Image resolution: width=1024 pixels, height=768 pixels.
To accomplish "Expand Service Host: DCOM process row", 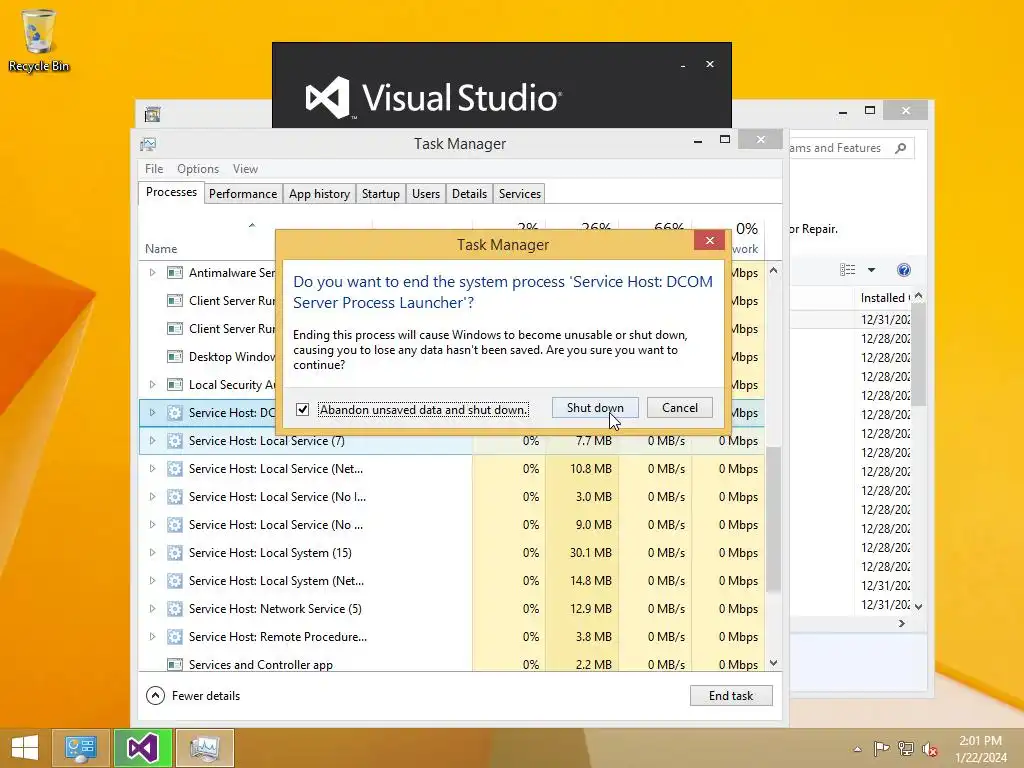I will (x=152, y=413).
